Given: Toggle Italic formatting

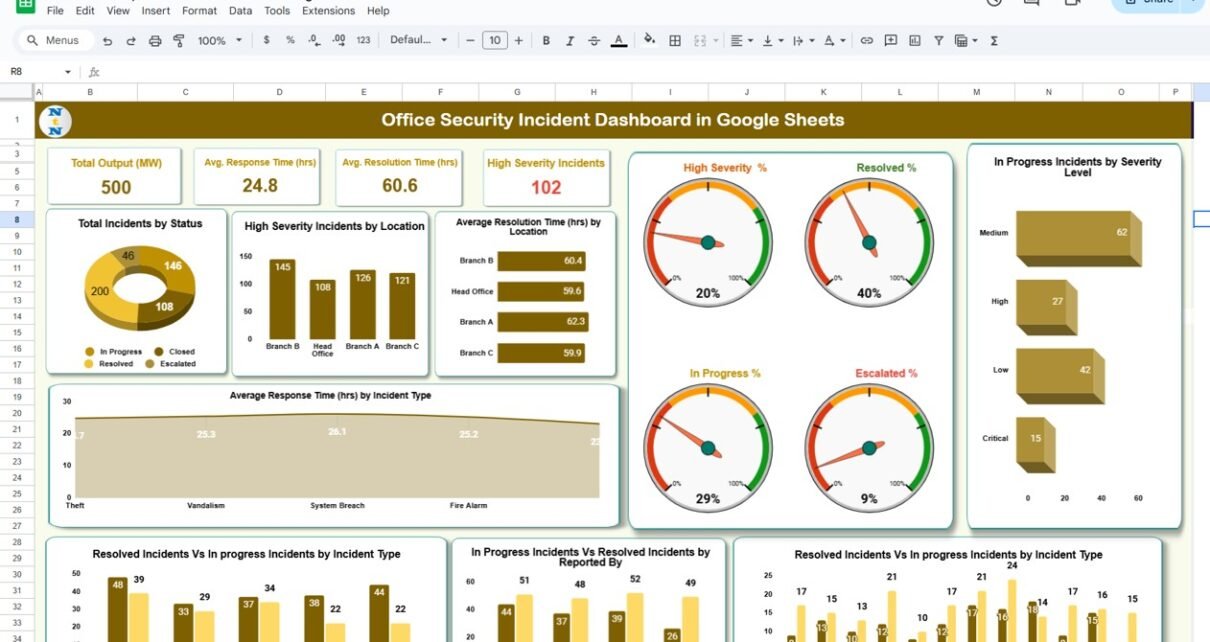Looking at the screenshot, I should pos(570,41).
